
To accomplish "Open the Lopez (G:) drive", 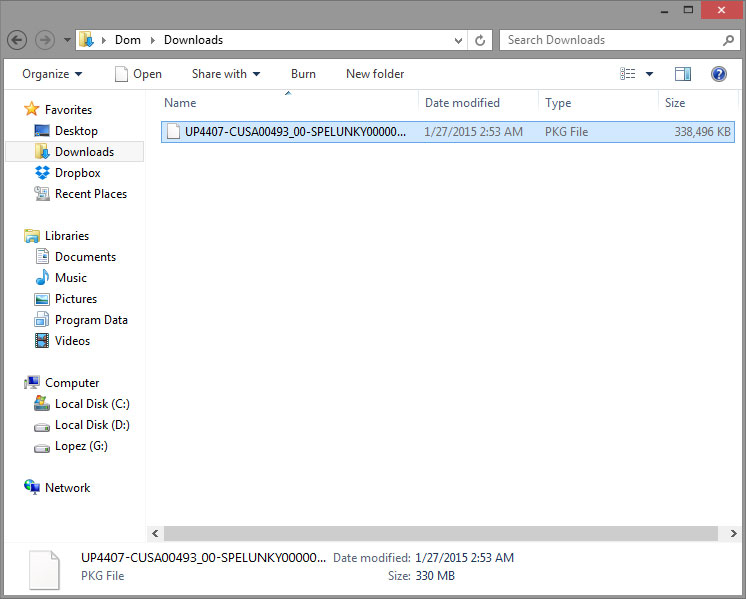I will click(81, 446).
